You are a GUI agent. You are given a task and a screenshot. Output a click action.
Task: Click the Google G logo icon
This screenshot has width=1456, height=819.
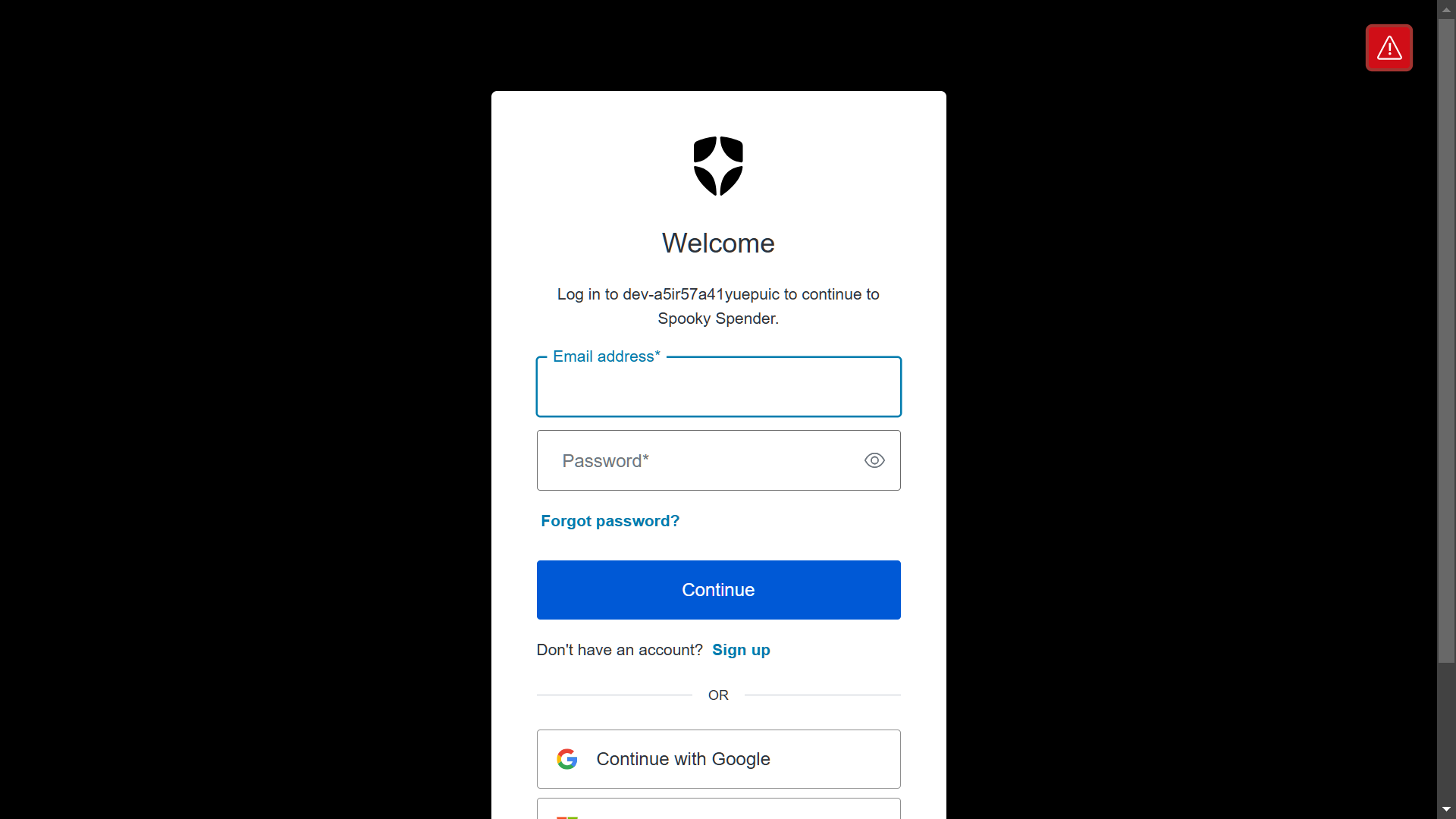click(567, 759)
